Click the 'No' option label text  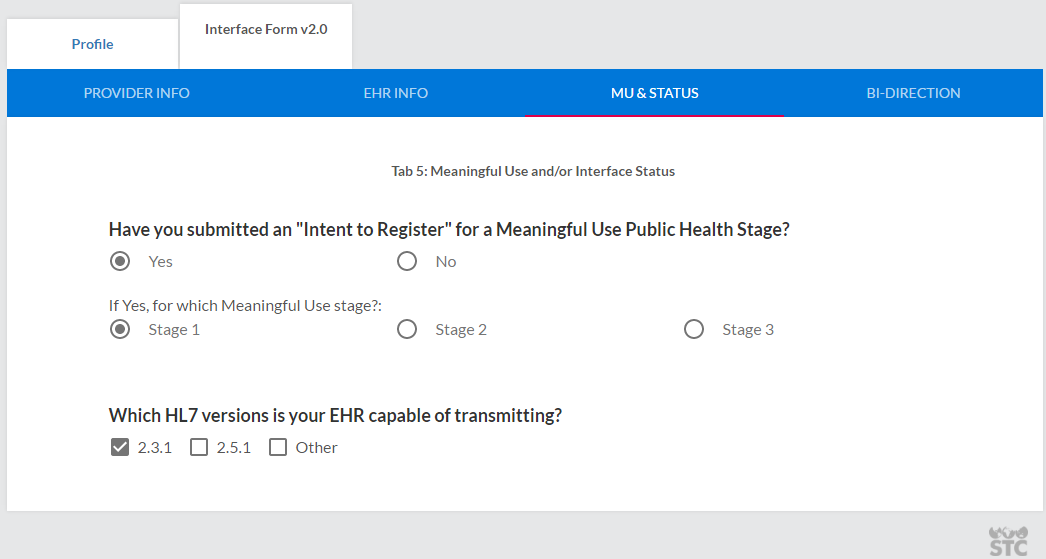click(446, 262)
